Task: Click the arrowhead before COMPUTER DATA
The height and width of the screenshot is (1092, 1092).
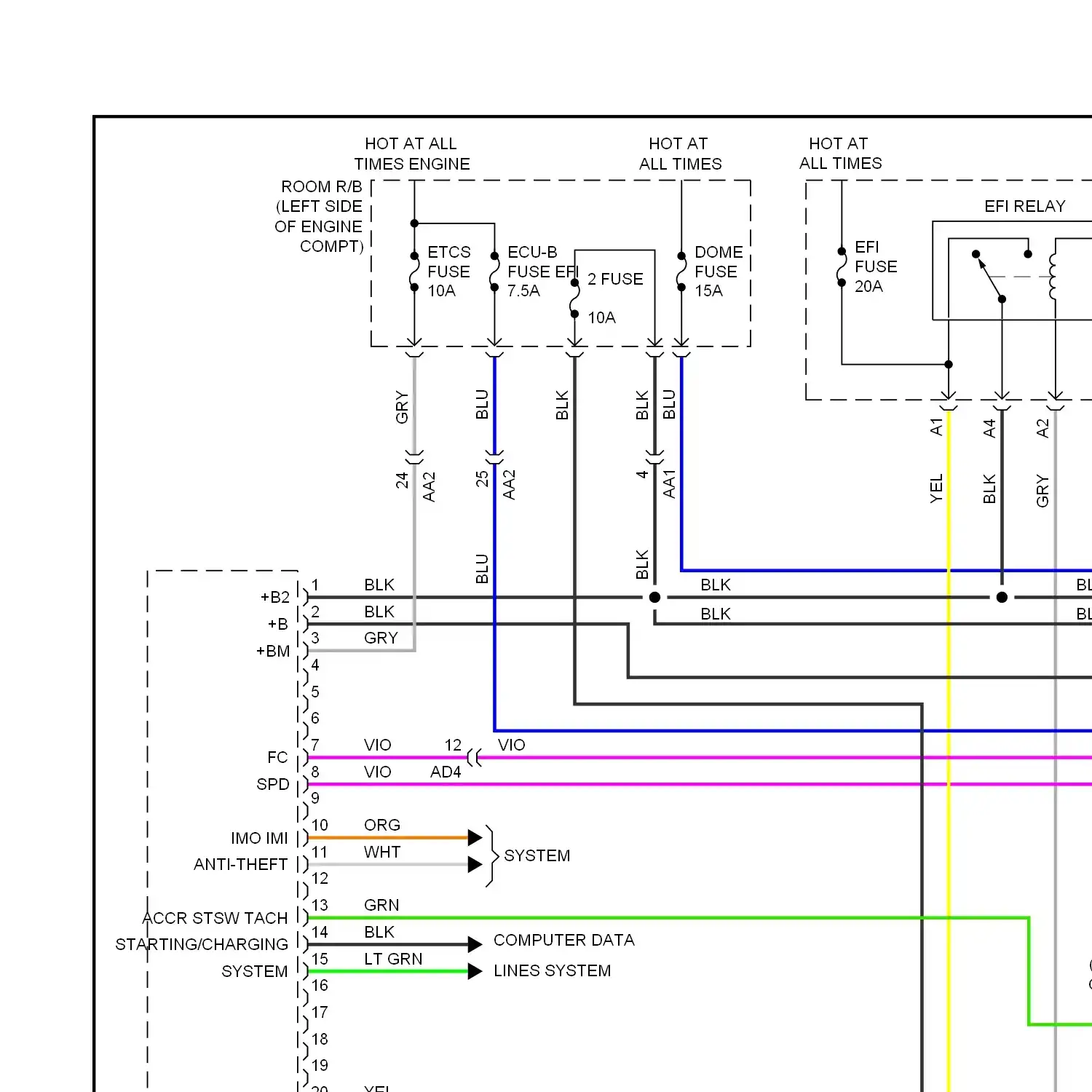Action: click(x=475, y=944)
